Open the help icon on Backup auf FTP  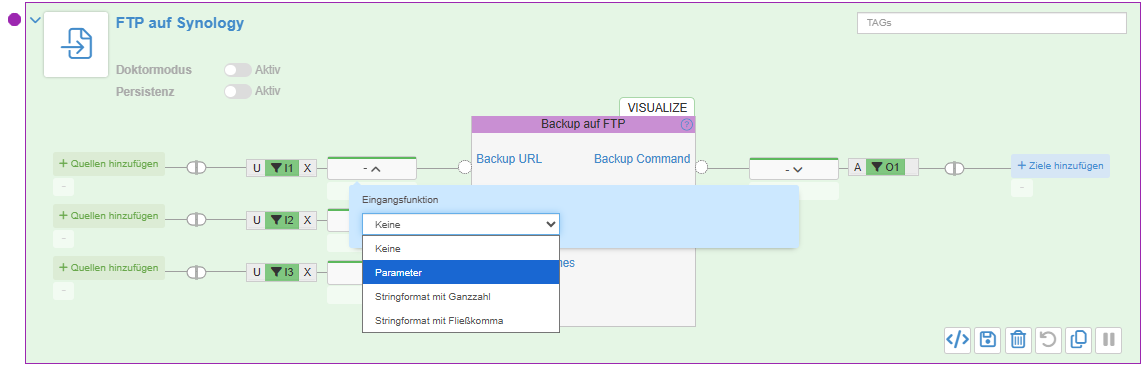(687, 124)
